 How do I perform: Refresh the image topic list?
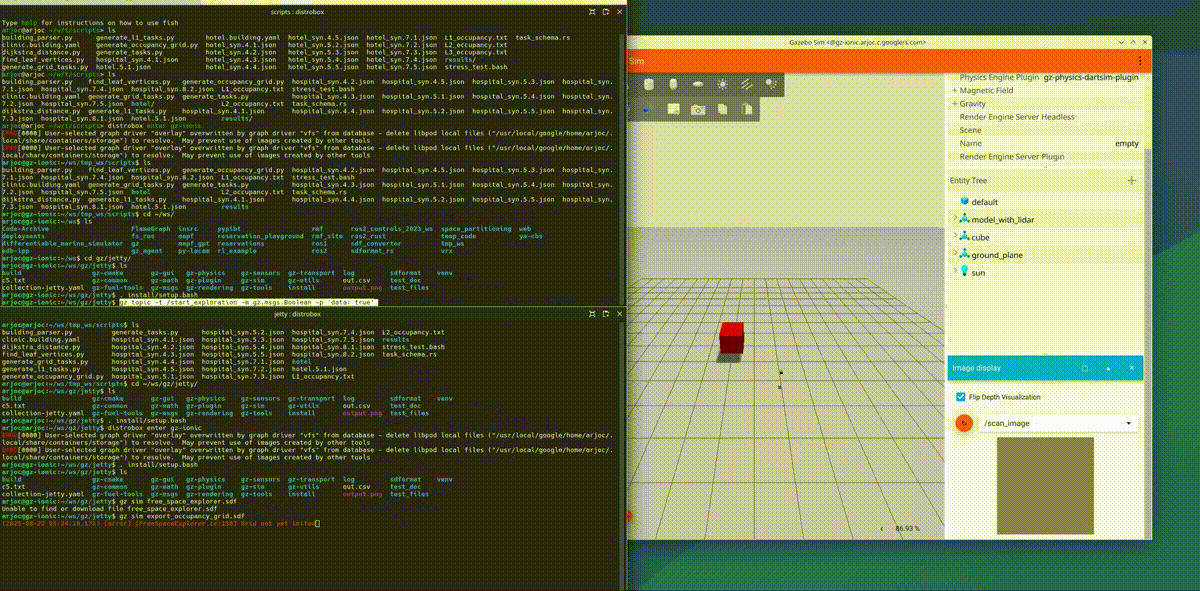964,424
